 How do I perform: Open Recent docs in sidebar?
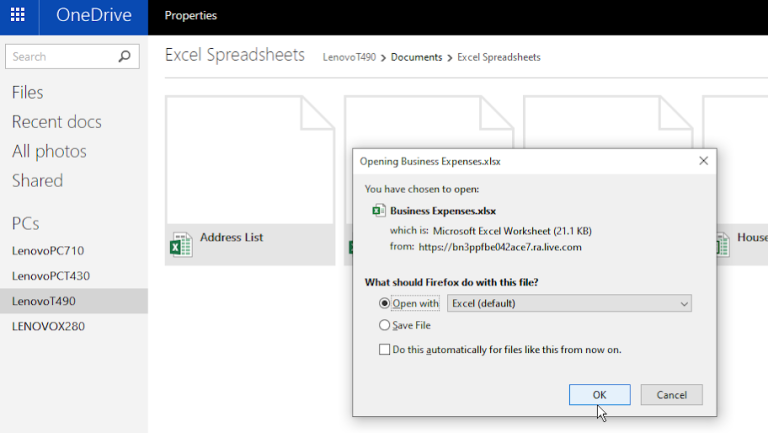pos(56,122)
